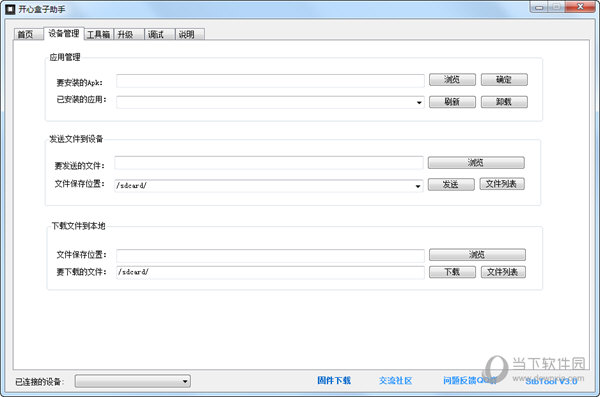
Task: Open the 工具箱 tab
Action: (98, 34)
